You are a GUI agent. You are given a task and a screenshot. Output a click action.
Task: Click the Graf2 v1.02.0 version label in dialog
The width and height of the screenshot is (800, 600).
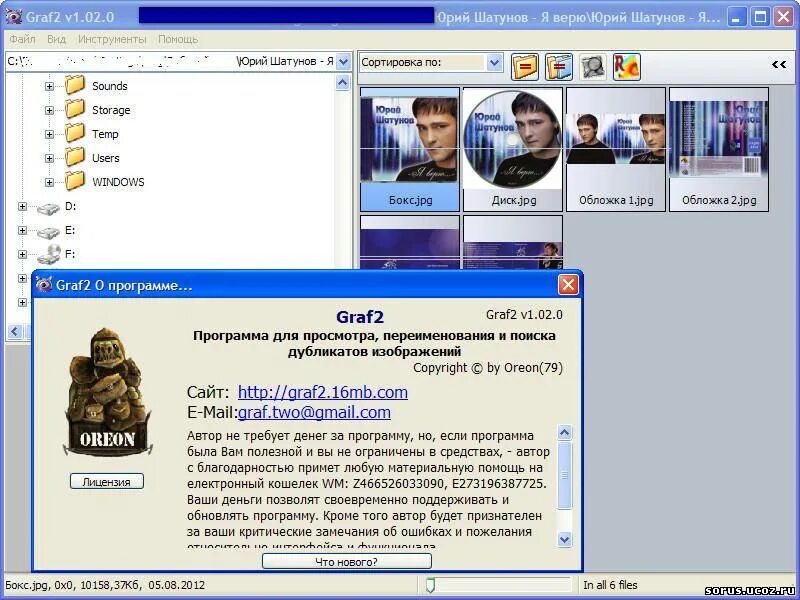tap(524, 315)
